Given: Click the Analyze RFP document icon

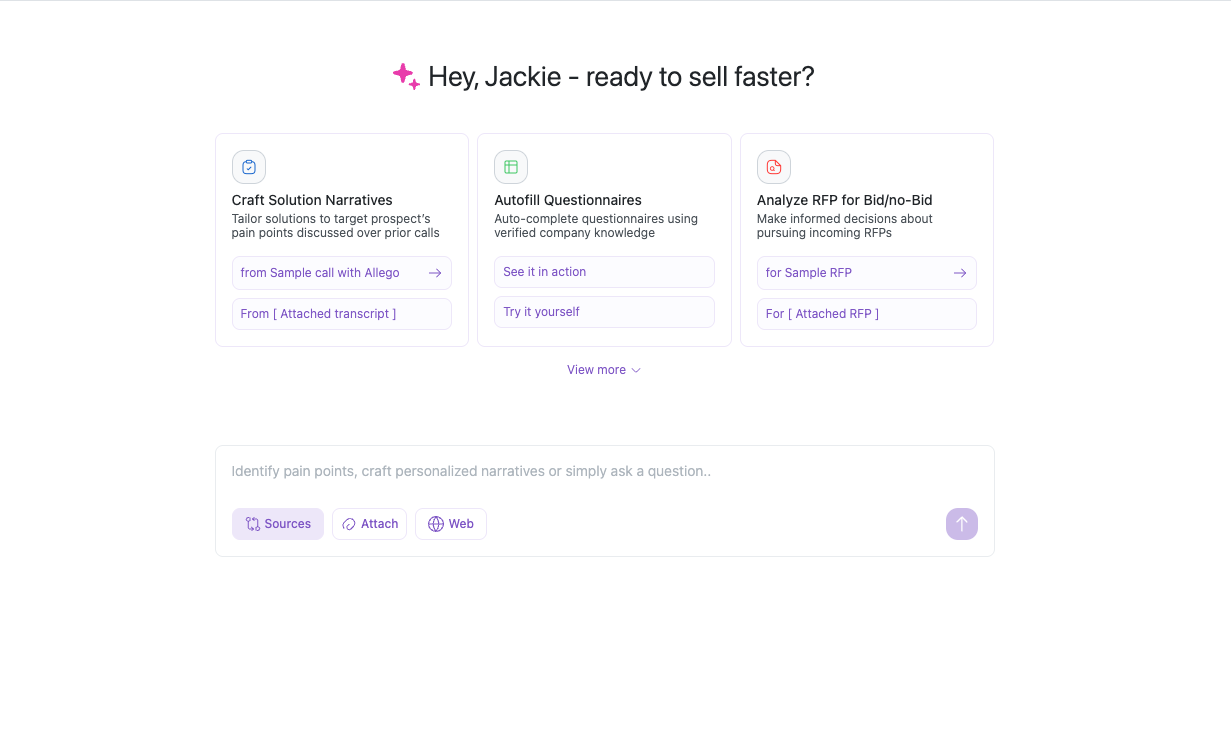Looking at the screenshot, I should click(773, 167).
